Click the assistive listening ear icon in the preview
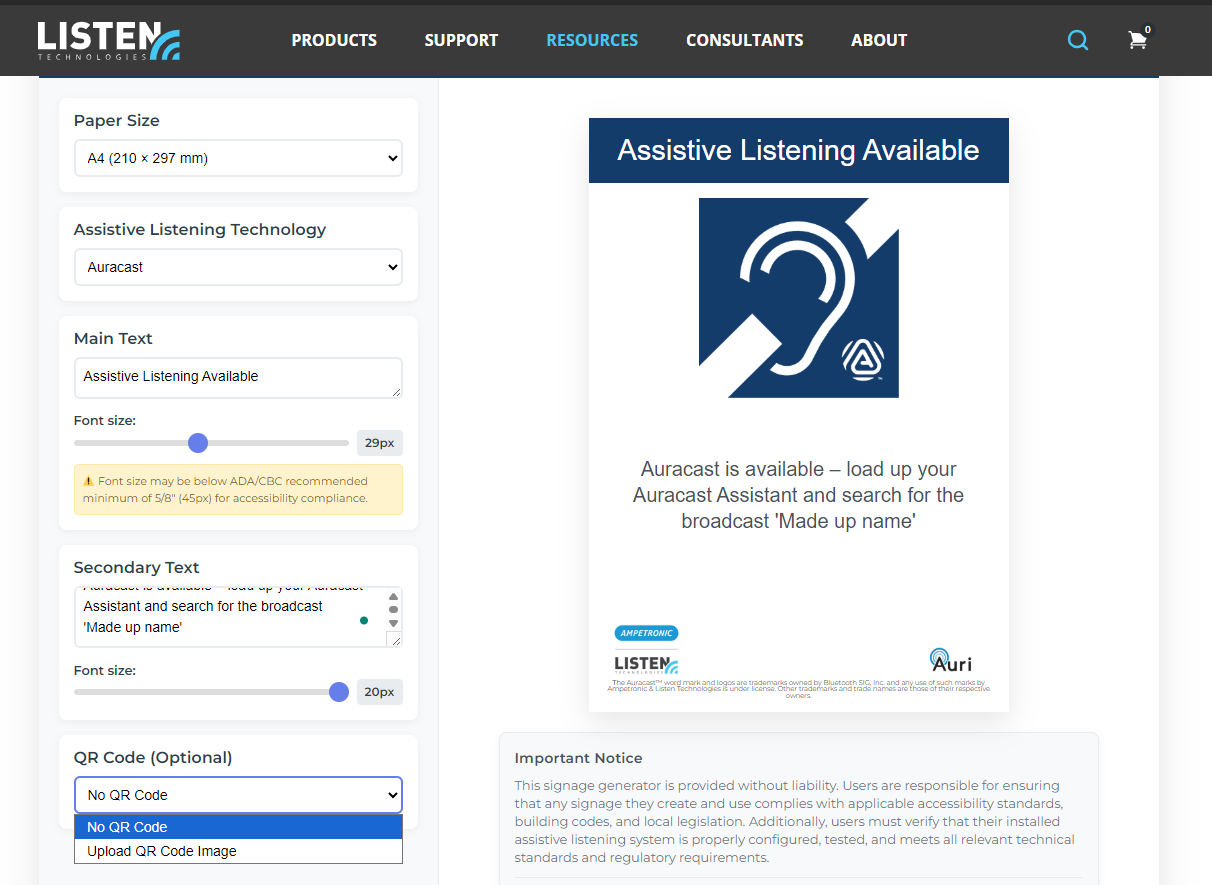 (x=798, y=297)
